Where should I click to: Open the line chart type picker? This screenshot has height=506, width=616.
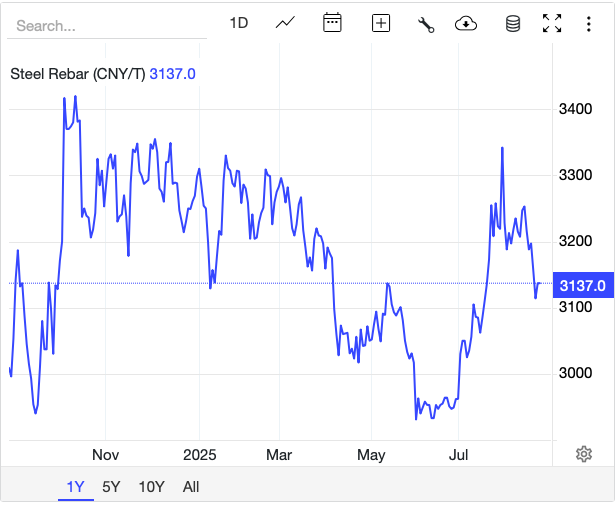pos(285,23)
